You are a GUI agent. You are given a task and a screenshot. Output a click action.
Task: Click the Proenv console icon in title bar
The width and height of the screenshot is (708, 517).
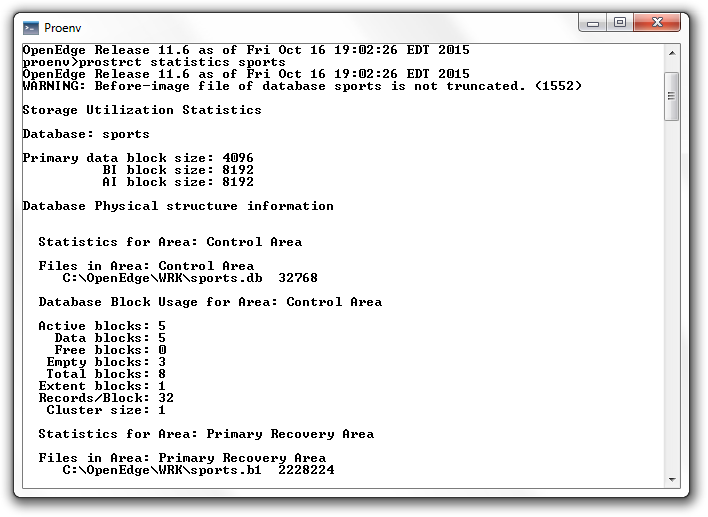(x=31, y=28)
